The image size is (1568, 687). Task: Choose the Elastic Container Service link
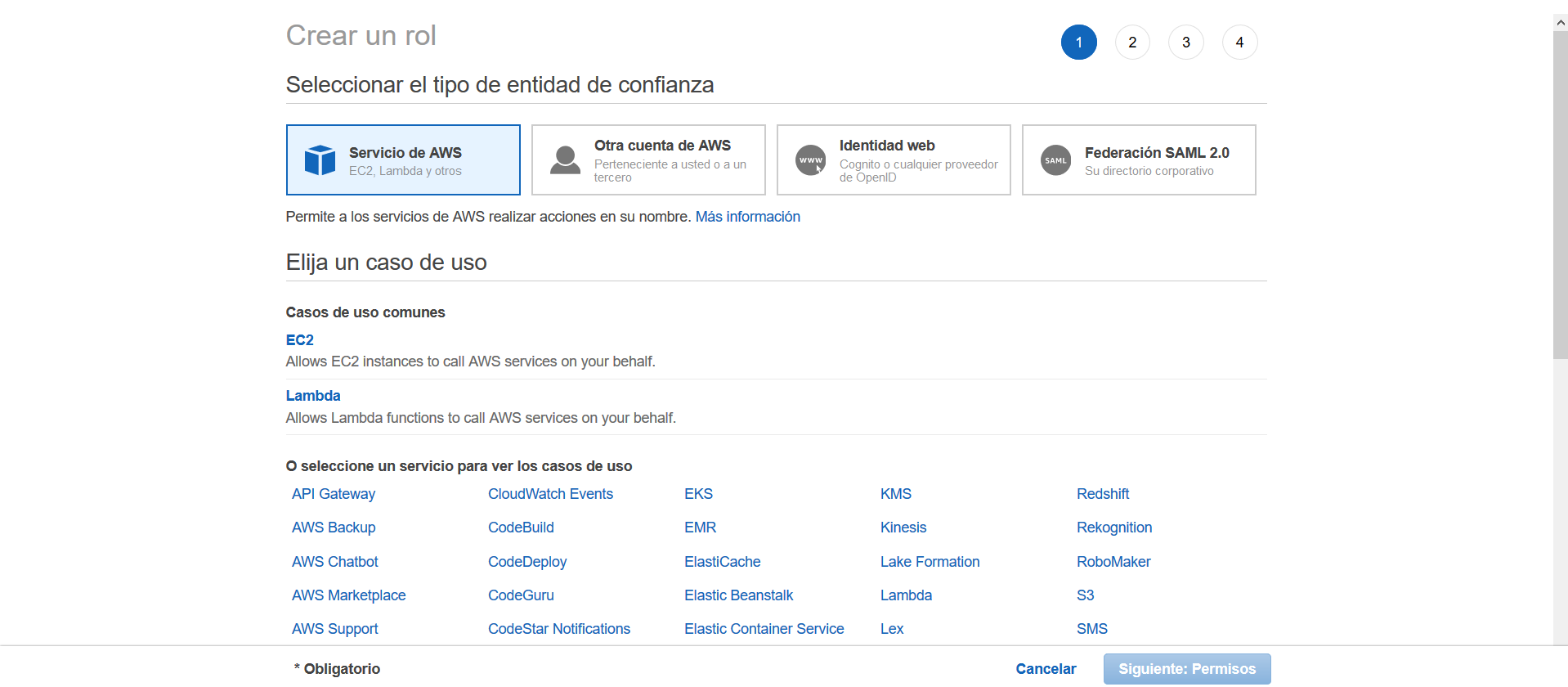pos(764,629)
